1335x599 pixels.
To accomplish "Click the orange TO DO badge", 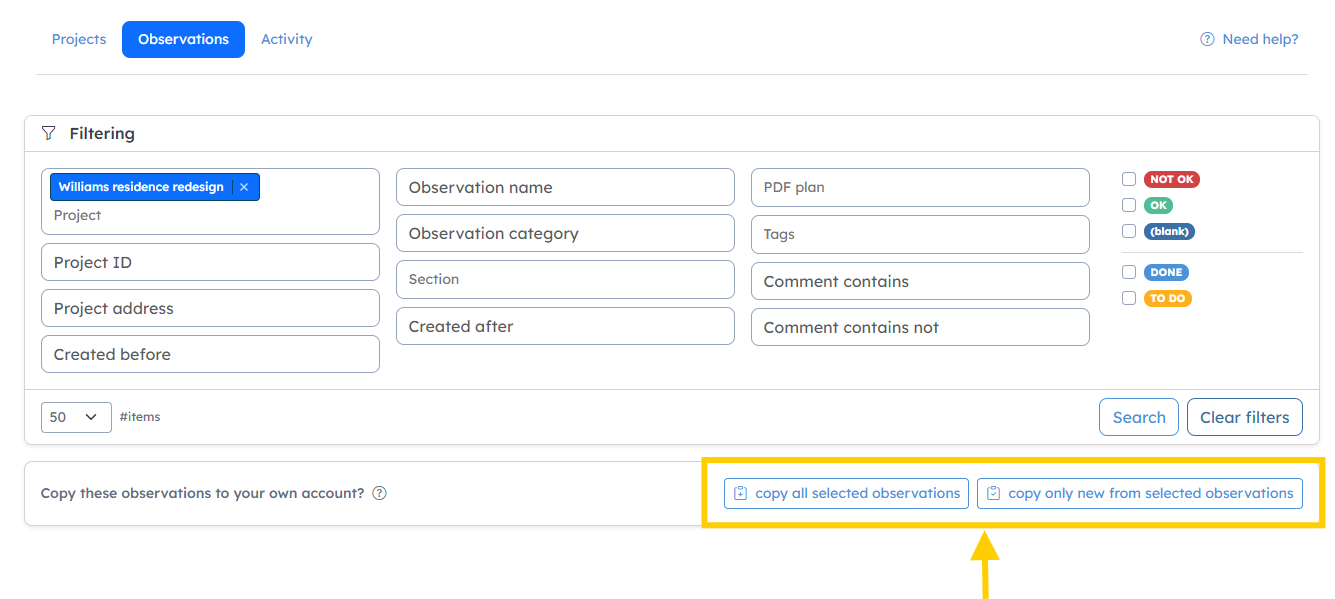I will (1168, 298).
